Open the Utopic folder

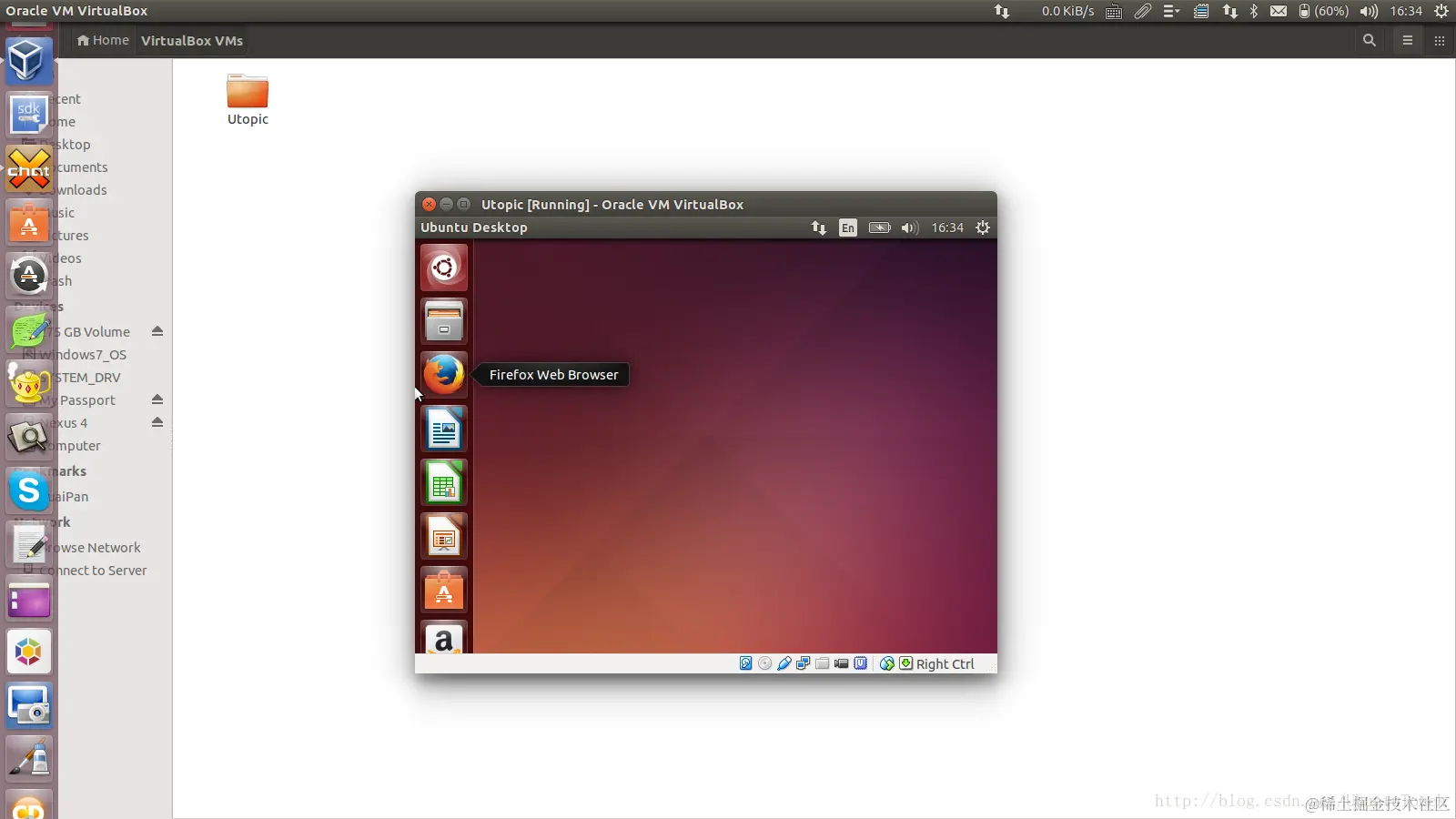[248, 99]
